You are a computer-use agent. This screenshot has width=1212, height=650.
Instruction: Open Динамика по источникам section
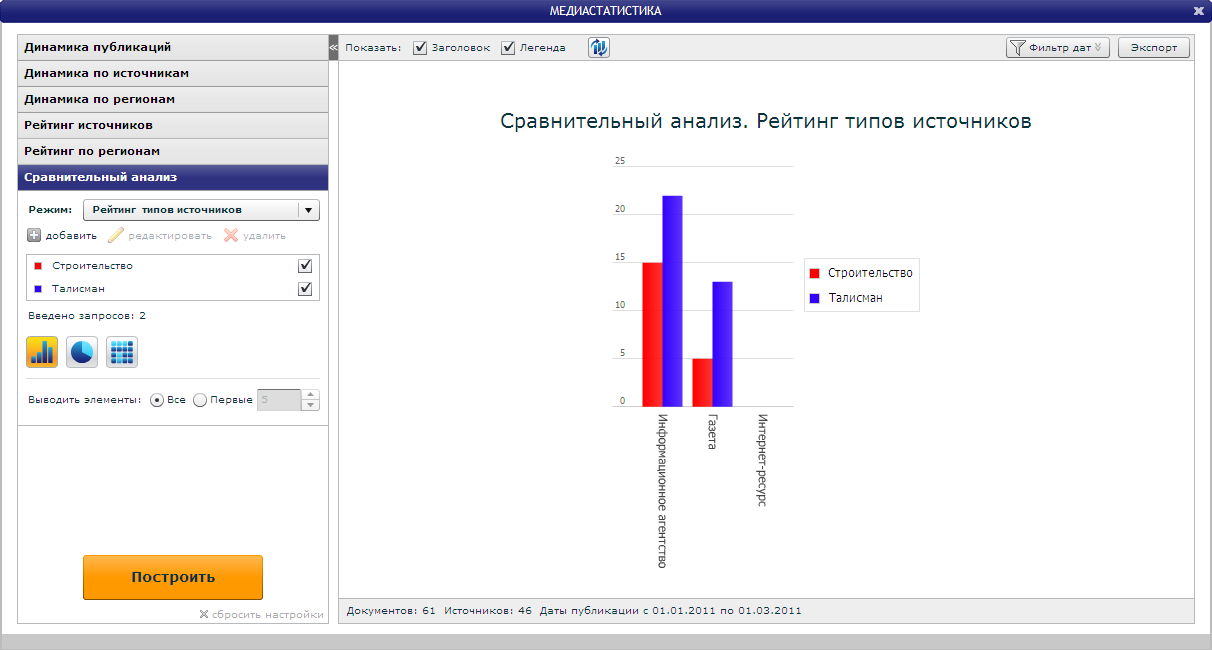pyautogui.click(x=173, y=73)
